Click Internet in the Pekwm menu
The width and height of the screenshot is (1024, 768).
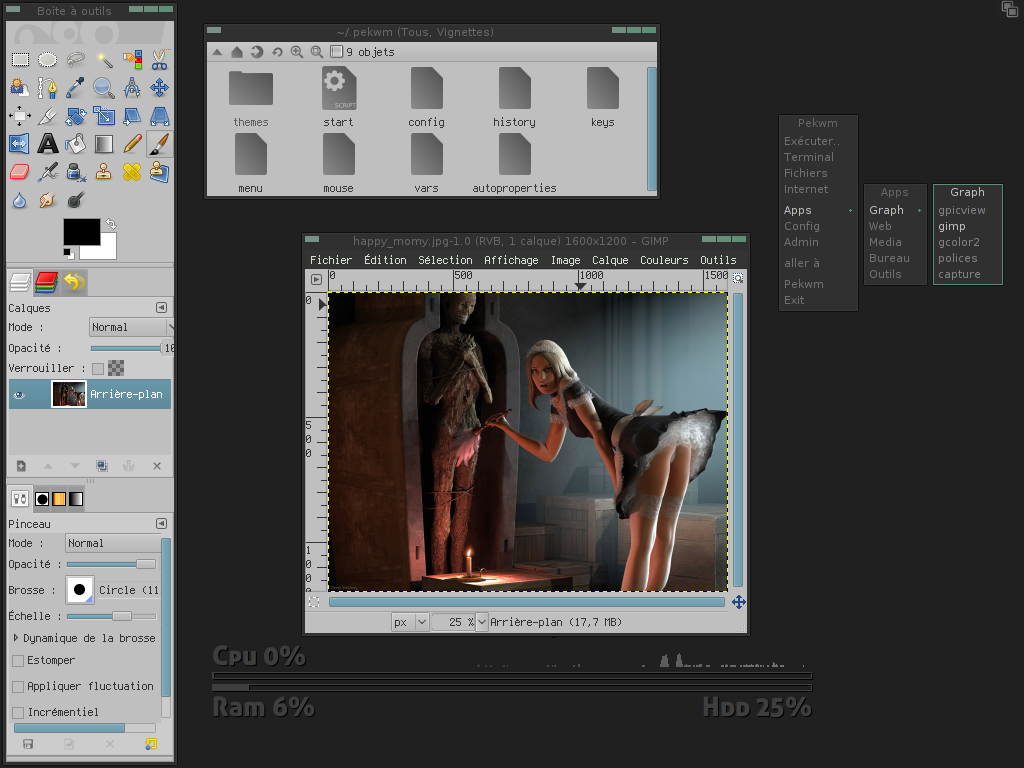[806, 189]
